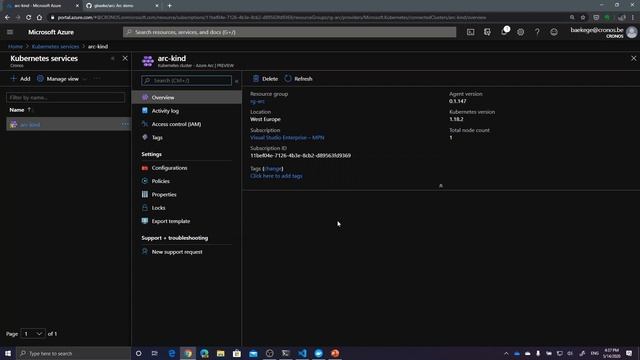Open the feedback smiley icon
The height and width of the screenshot is (360, 640).
[554, 32]
